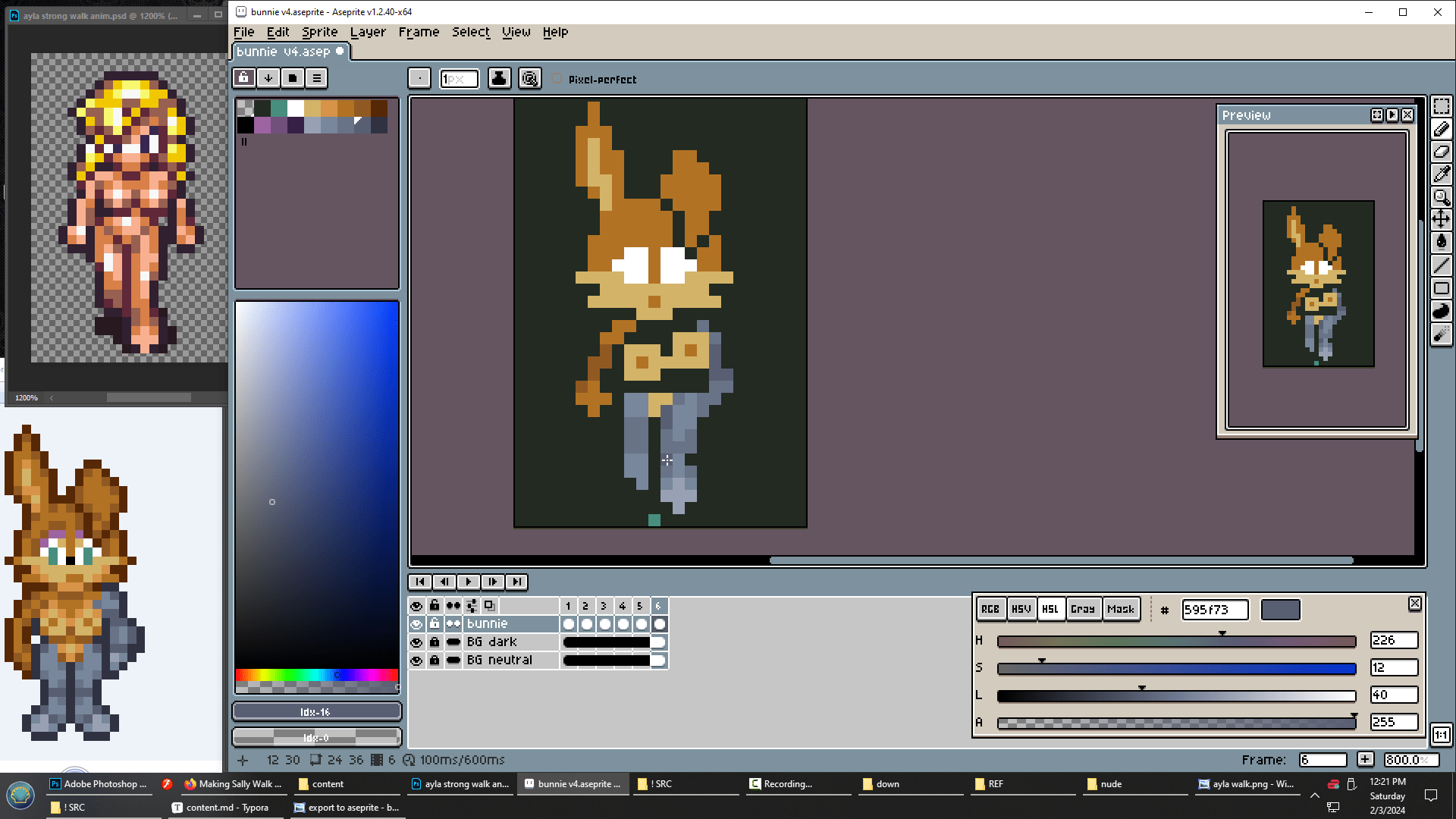This screenshot has width=1456, height=819.
Task: Select the Rectangular Marquee tool
Action: point(1441,106)
